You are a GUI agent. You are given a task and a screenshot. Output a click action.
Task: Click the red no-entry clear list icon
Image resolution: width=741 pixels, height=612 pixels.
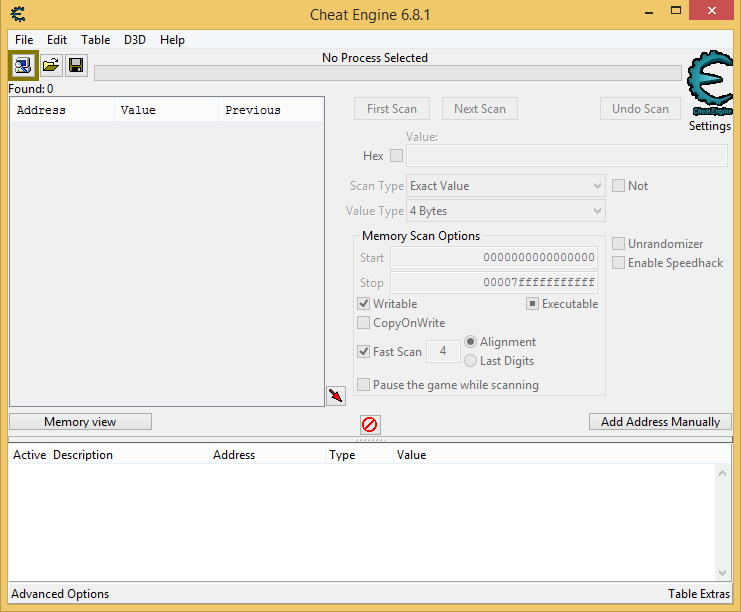point(370,424)
